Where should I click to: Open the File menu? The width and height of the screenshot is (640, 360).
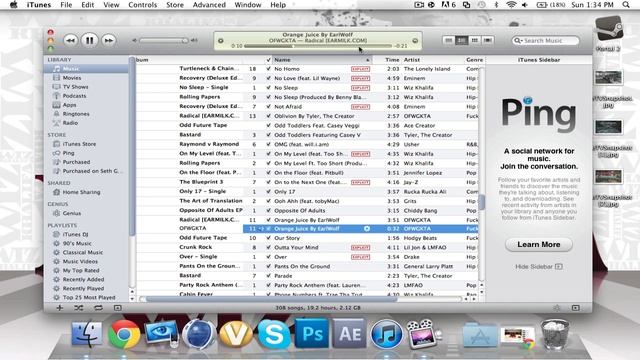pyautogui.click(x=66, y=5)
